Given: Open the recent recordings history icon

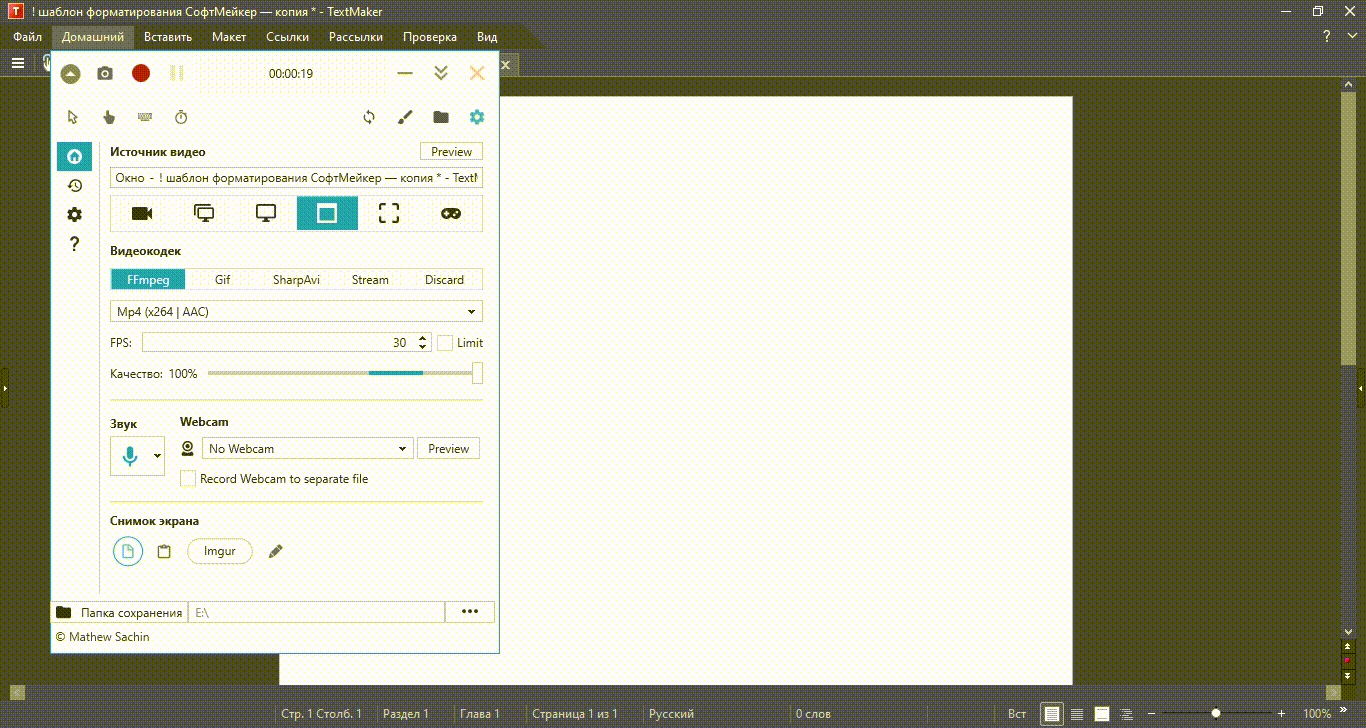Looking at the screenshot, I should coord(74,185).
